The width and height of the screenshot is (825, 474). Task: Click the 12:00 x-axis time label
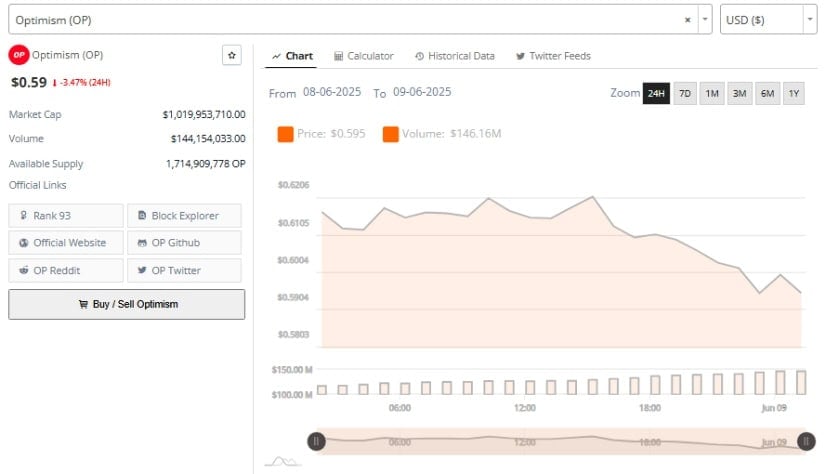coord(525,408)
